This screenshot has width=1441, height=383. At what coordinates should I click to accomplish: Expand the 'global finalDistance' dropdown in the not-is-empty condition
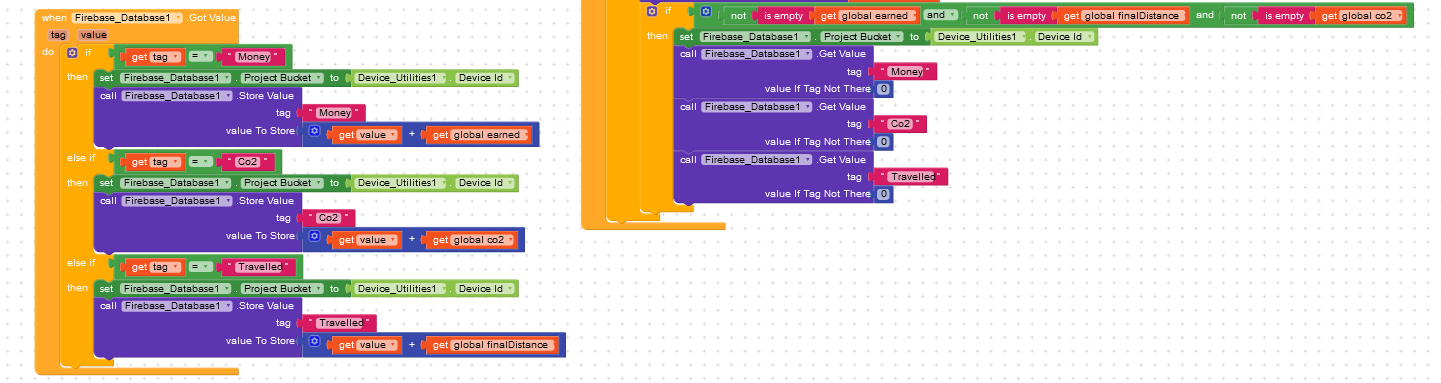(1136, 16)
